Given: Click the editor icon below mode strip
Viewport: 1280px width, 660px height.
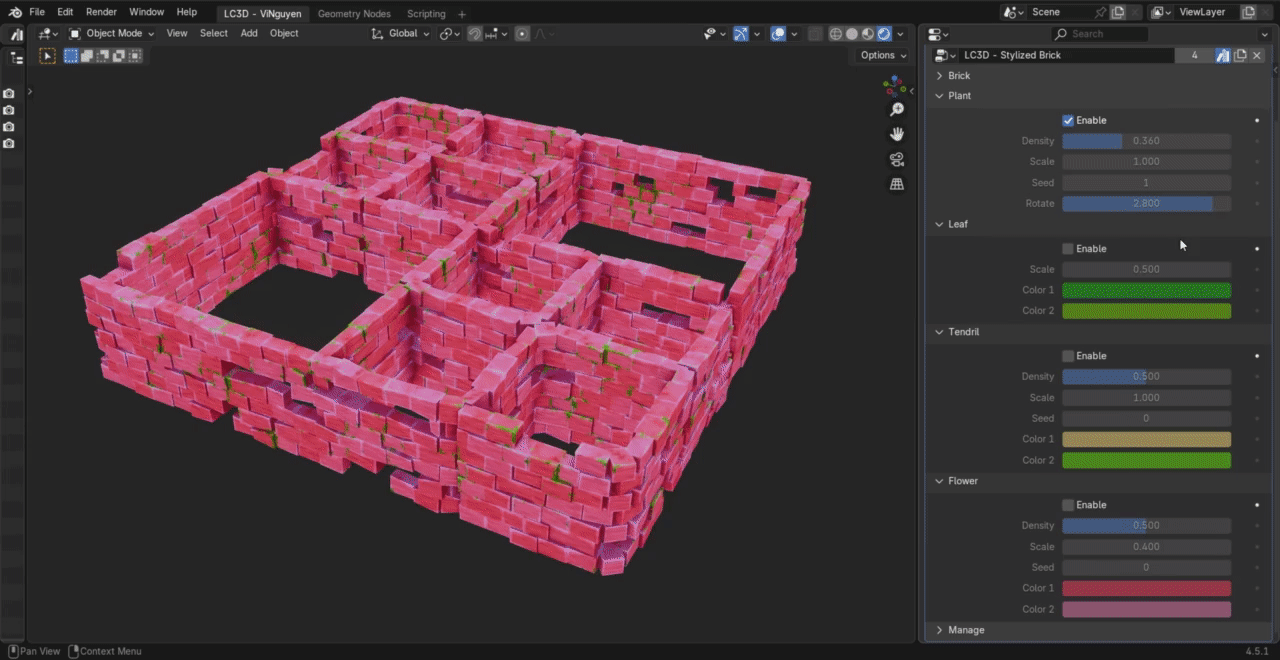Looking at the screenshot, I should point(16,58).
